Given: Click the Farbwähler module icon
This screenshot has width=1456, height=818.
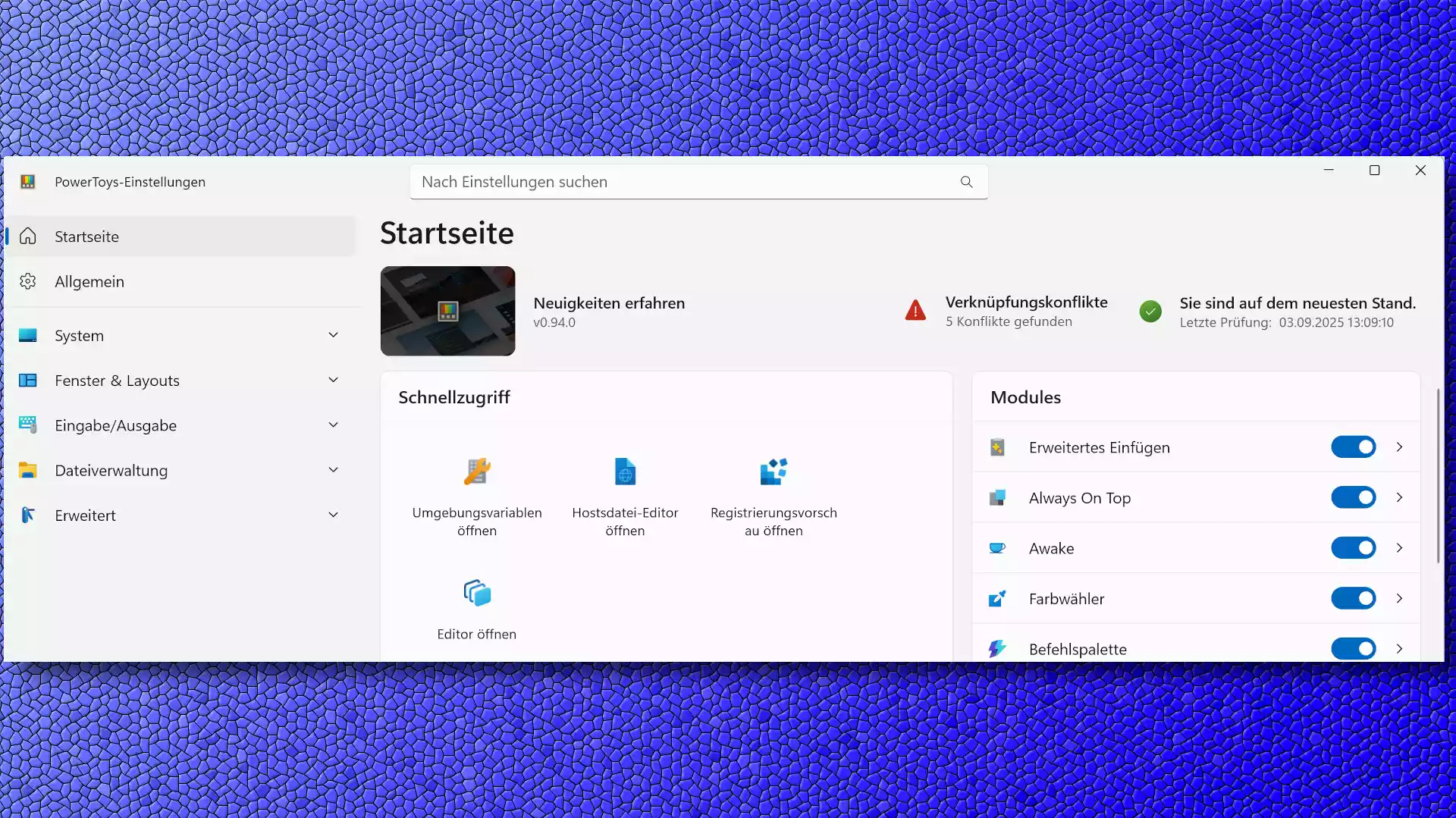Looking at the screenshot, I should click(997, 599).
